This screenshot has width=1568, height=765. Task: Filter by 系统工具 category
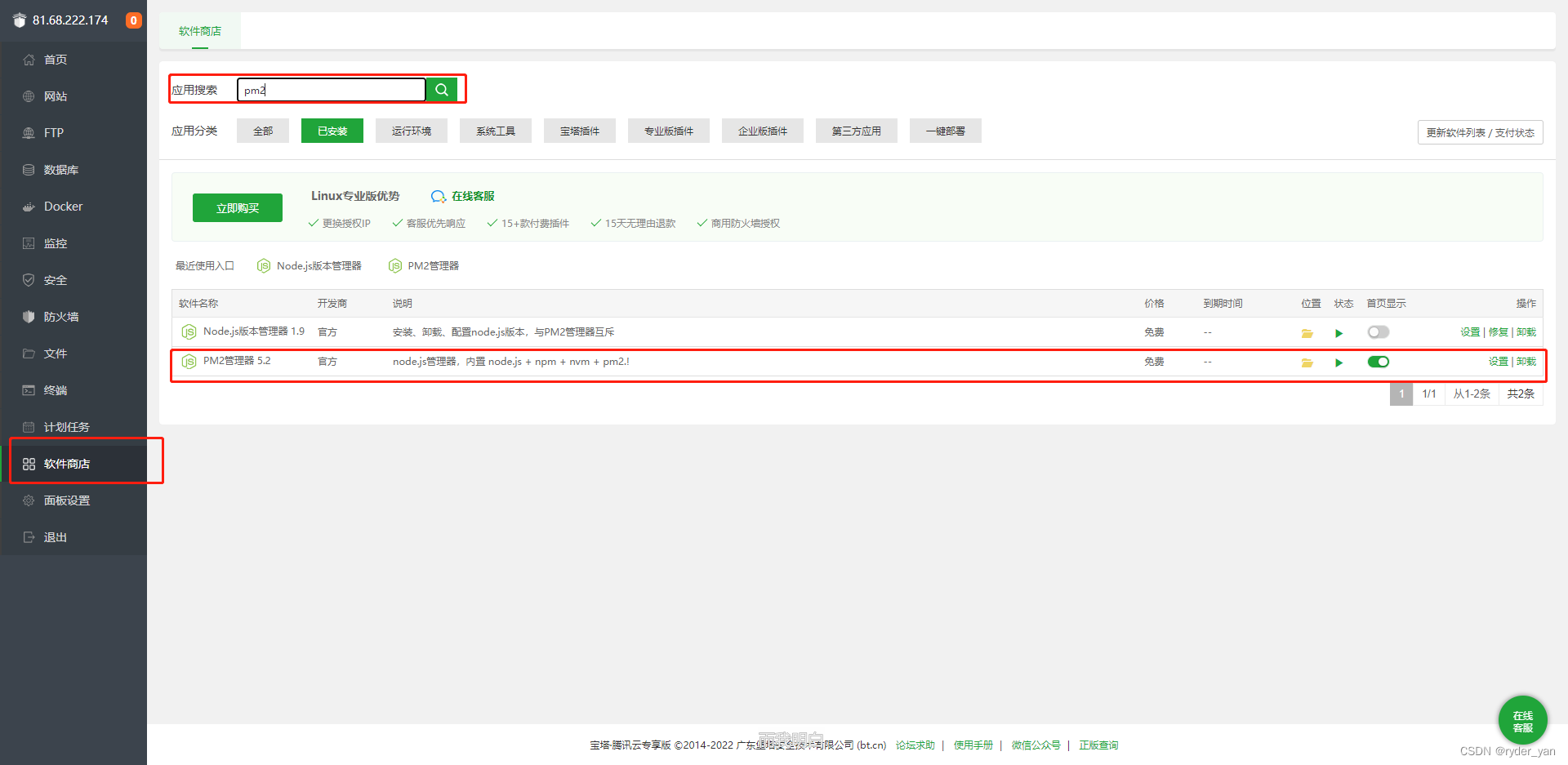tap(496, 131)
